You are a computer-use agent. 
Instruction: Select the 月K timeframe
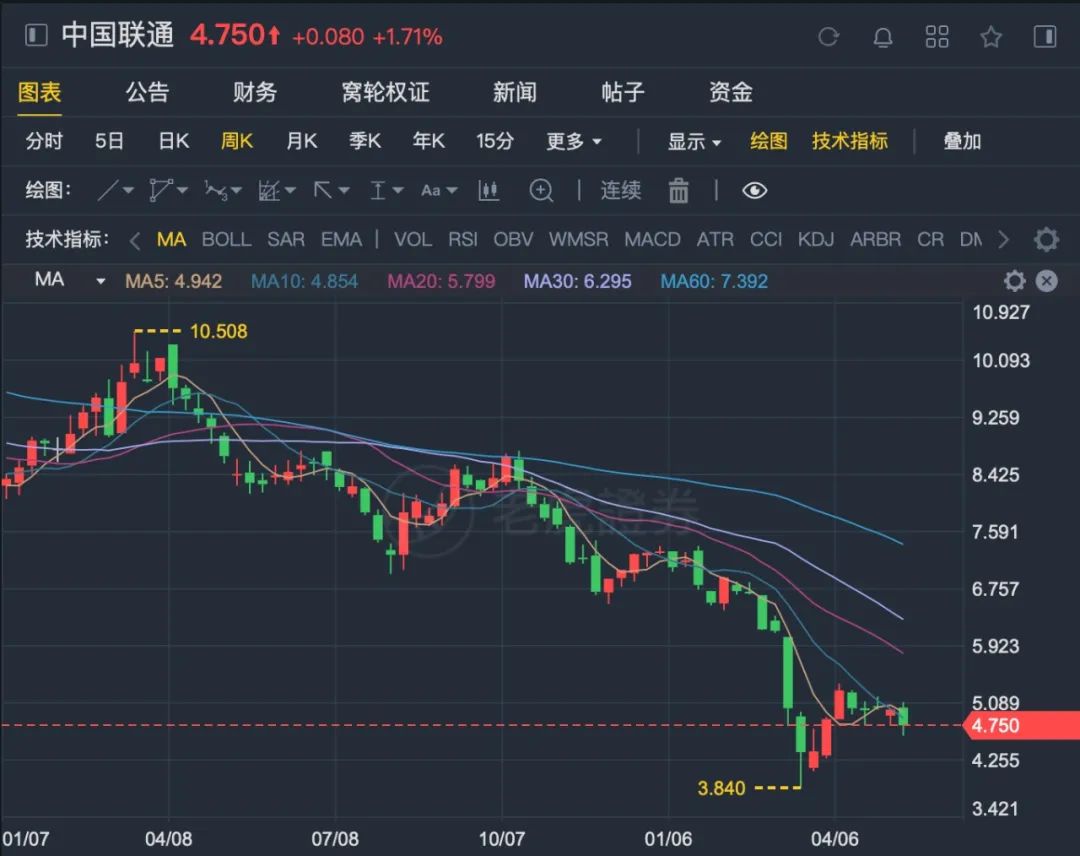[301, 141]
